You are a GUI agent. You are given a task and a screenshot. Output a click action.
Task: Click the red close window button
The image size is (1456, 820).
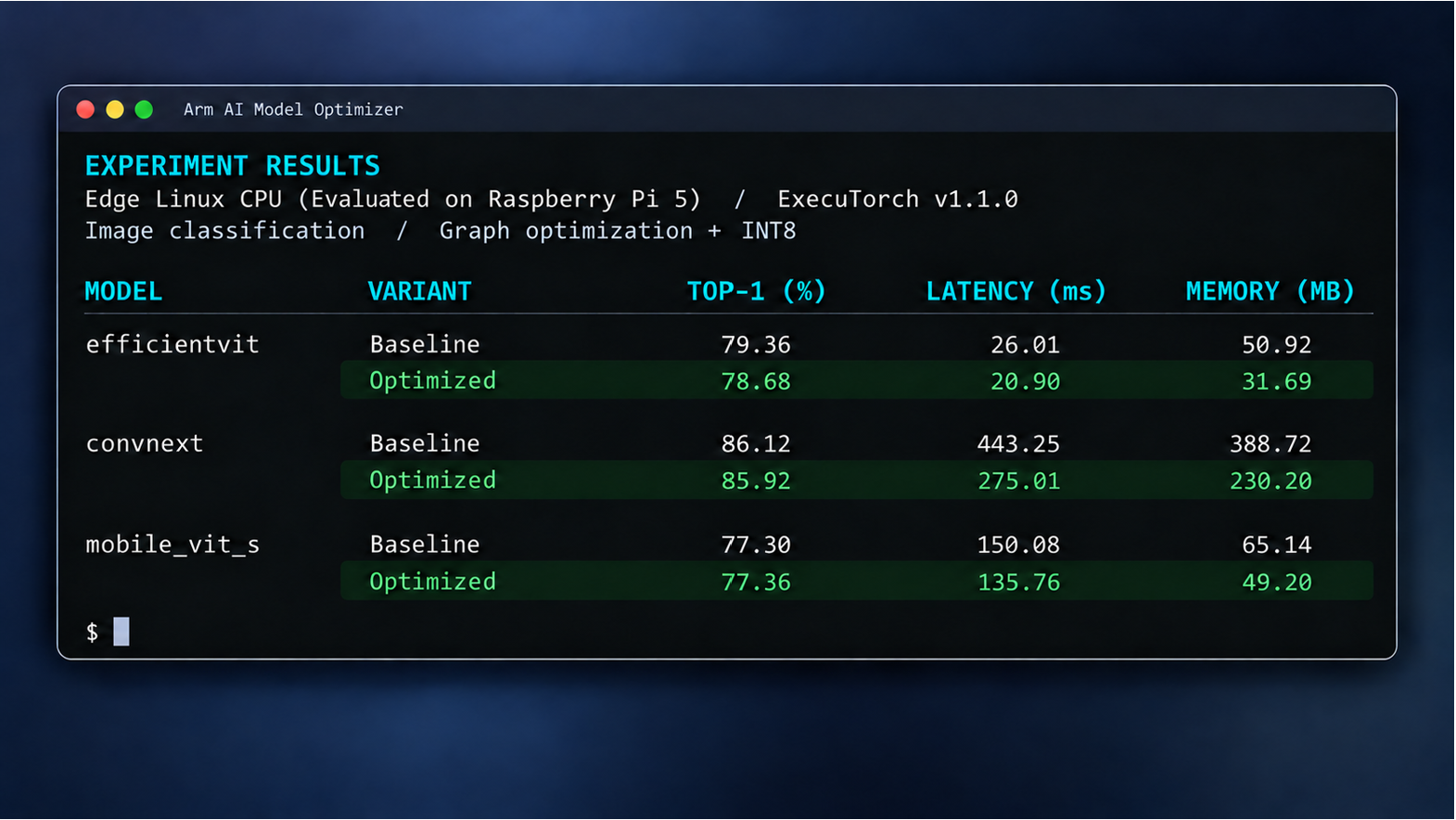[x=85, y=109]
